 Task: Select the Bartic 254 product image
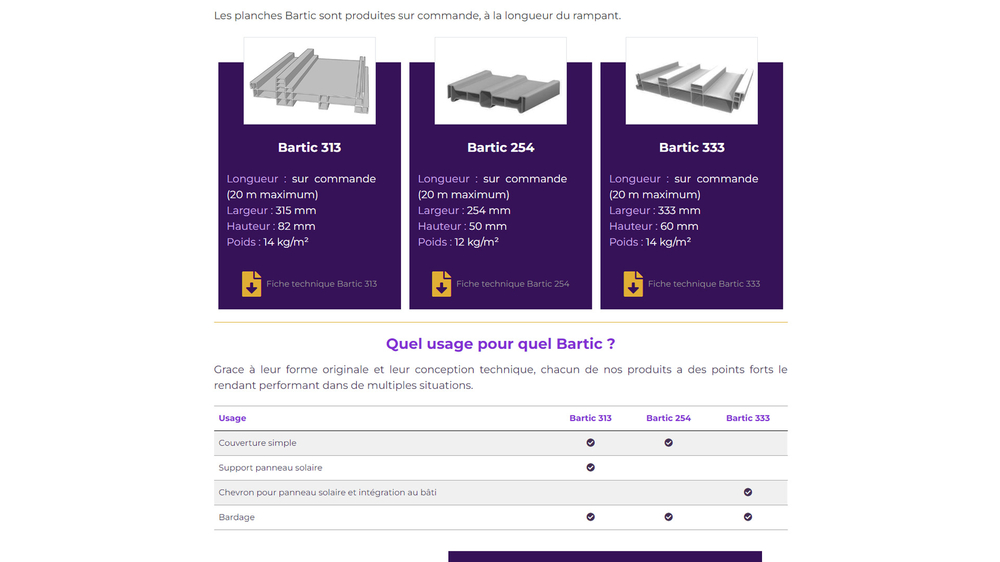(x=501, y=81)
